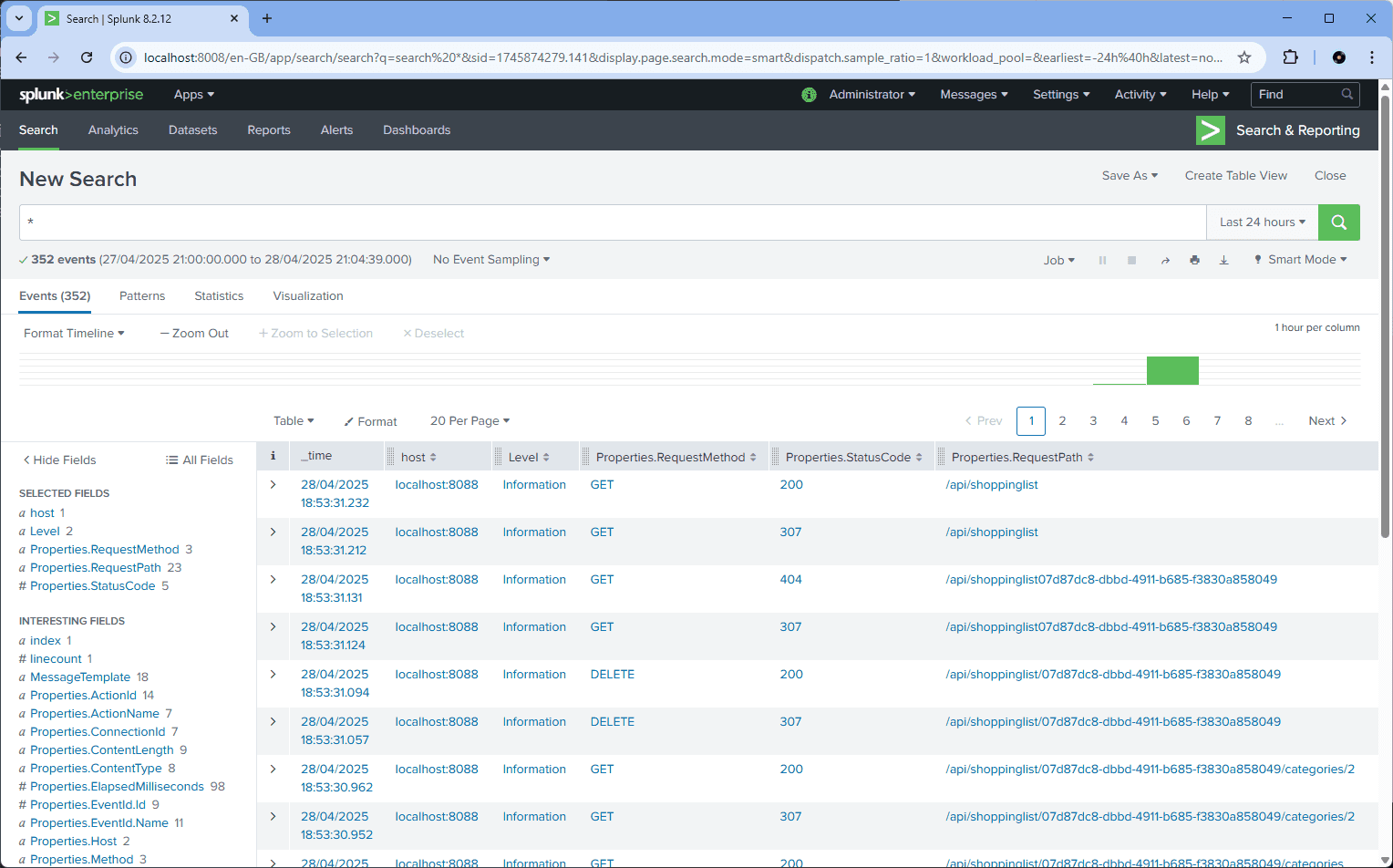This screenshot has width=1393, height=868.
Task: Expand the first event row at 18:53:31.232
Action: pos(273,485)
